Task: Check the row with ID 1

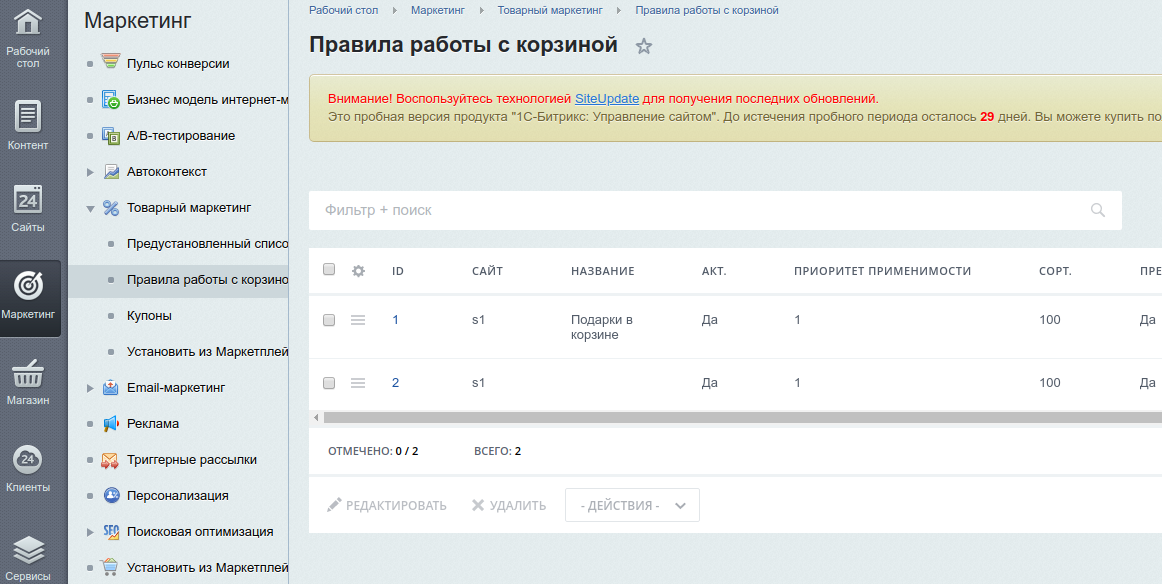Action: coord(329,320)
